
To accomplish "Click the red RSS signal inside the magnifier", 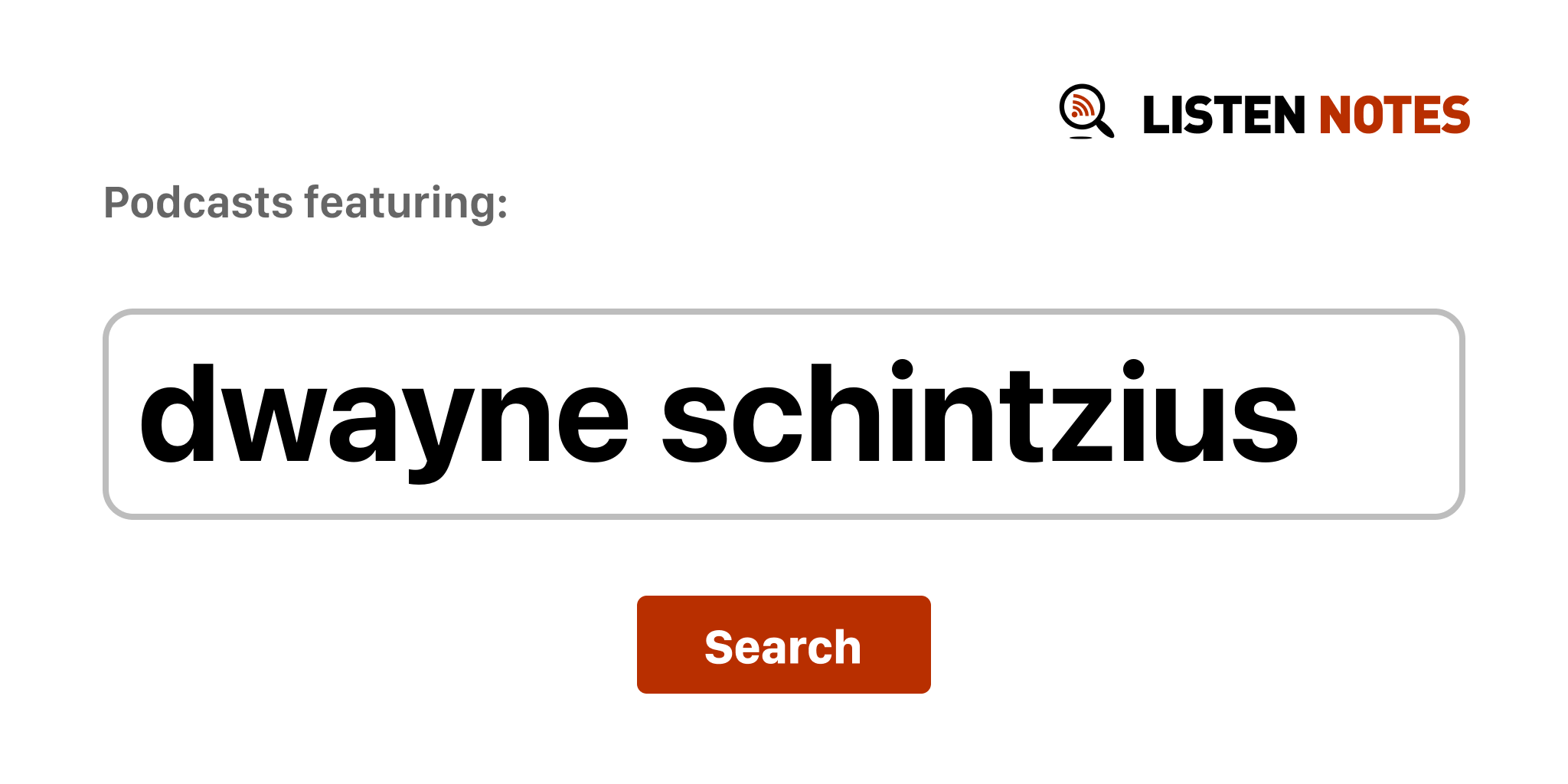I will click(1081, 106).
